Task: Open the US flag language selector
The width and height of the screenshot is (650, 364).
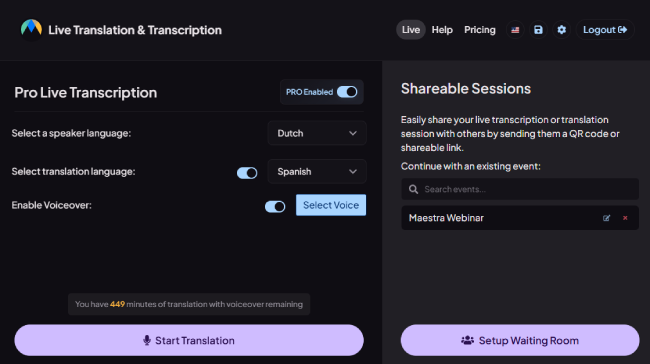Action: pos(515,30)
